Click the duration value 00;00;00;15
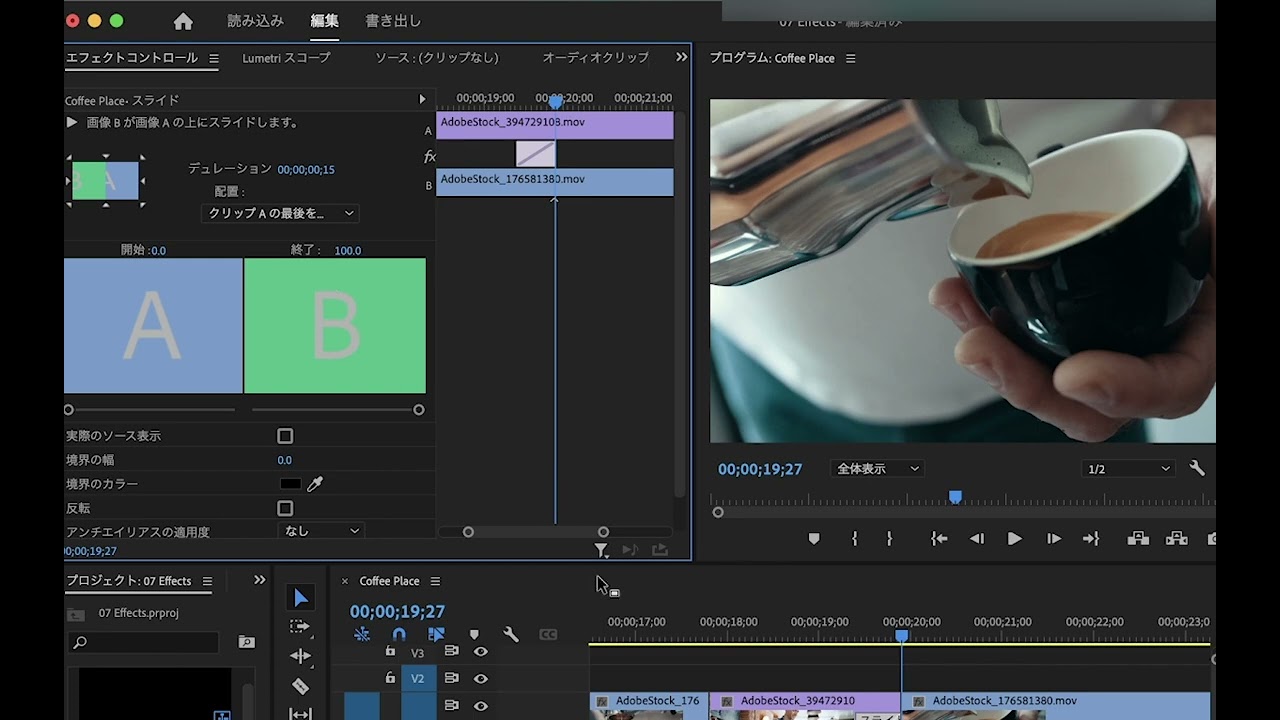This screenshot has height=720, width=1280. pos(306,170)
